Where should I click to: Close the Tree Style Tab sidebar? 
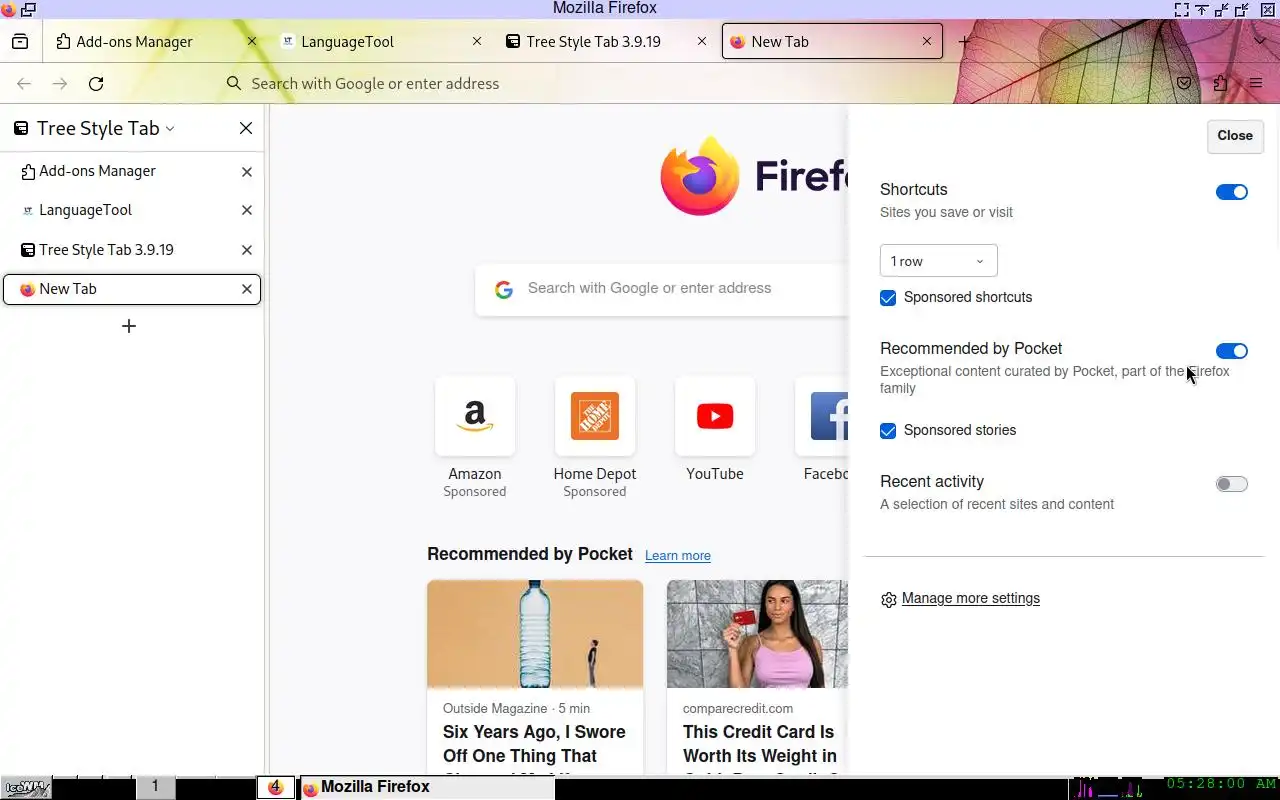(246, 128)
